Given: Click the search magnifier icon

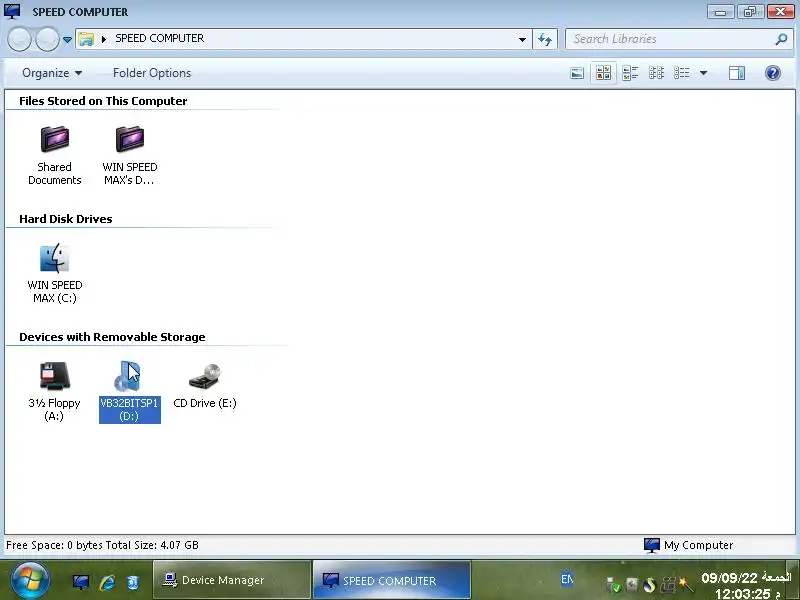Looking at the screenshot, I should (781, 39).
